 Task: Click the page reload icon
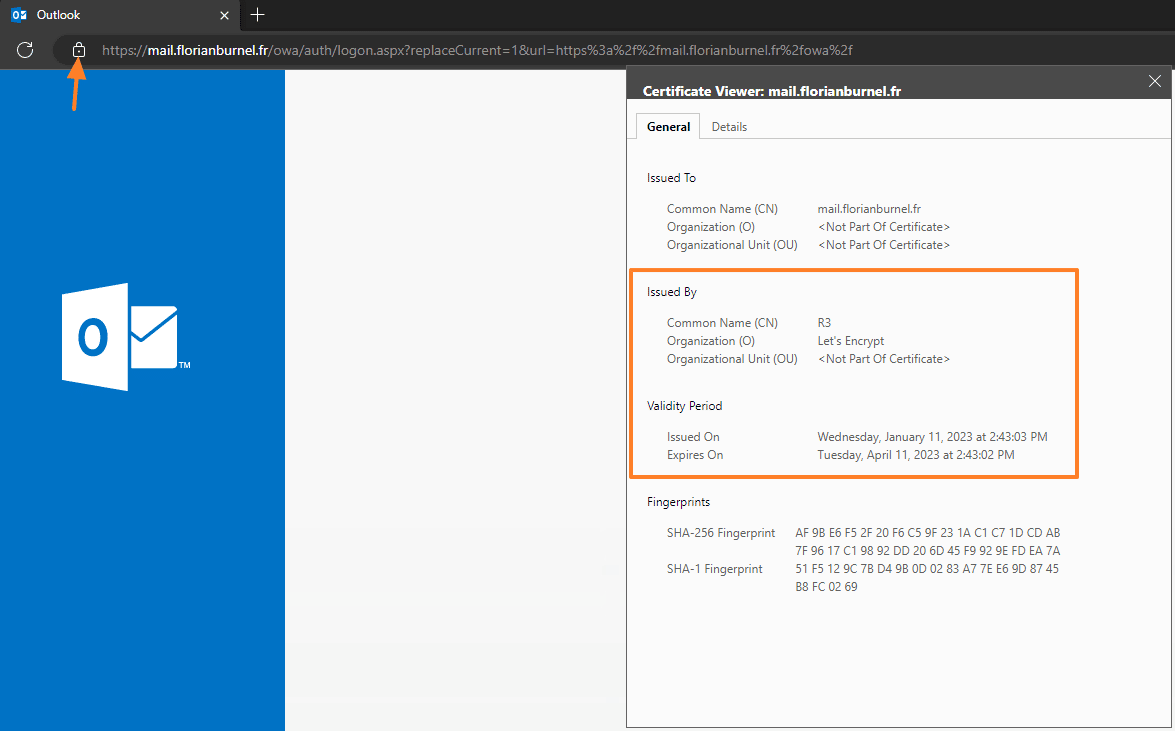tap(24, 50)
